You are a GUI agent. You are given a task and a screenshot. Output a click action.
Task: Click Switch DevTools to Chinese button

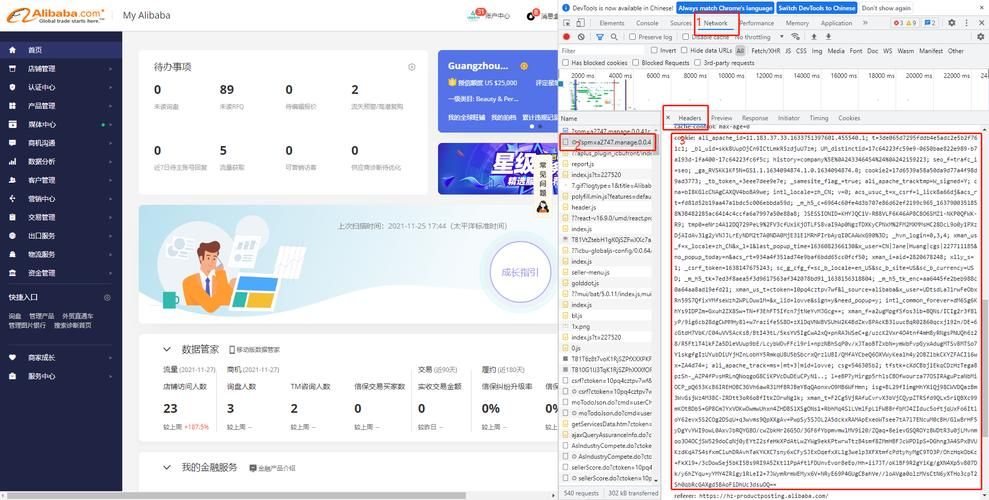pyautogui.click(x=817, y=8)
